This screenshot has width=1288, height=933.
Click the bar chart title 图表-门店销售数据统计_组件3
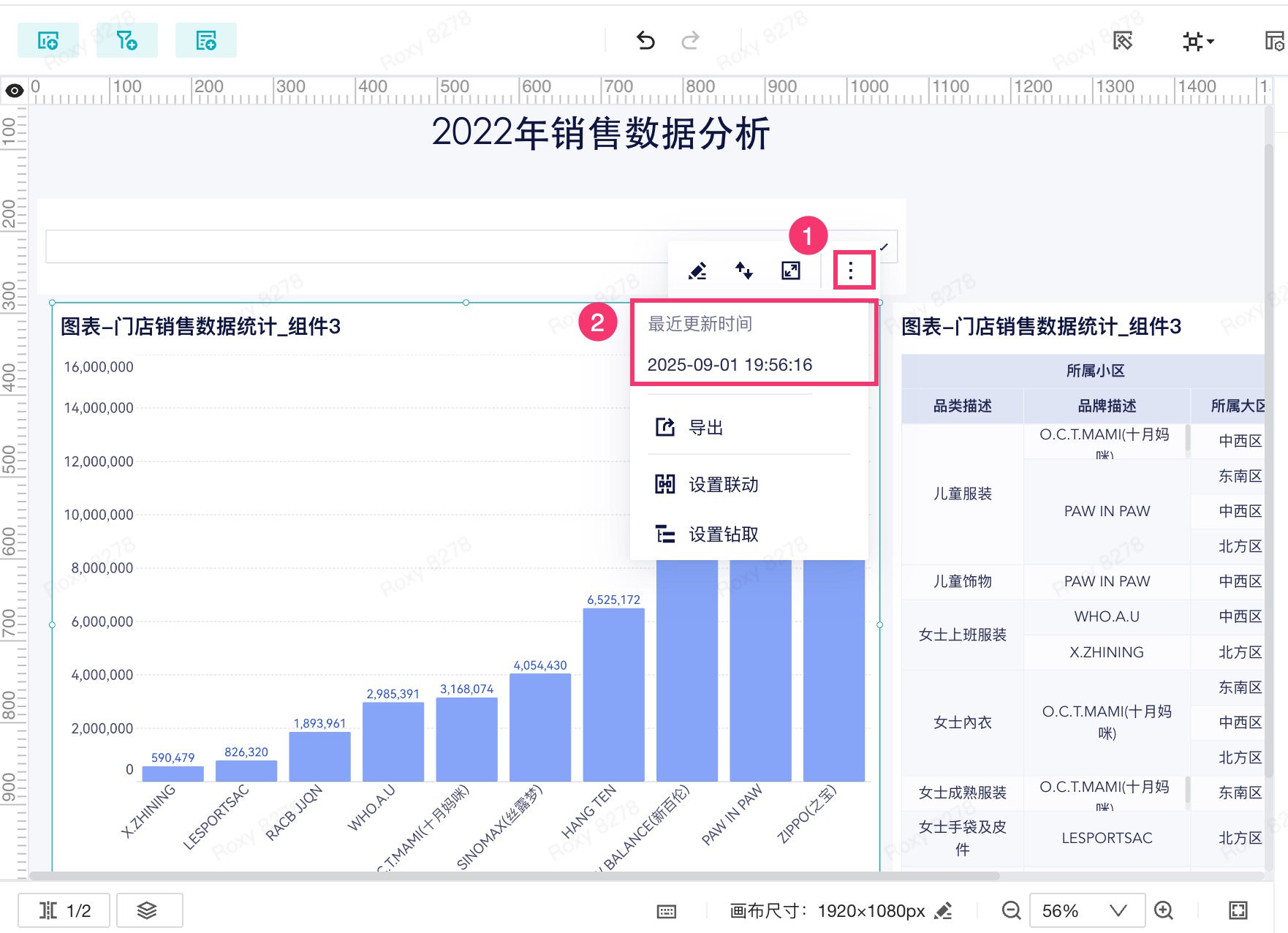[200, 327]
